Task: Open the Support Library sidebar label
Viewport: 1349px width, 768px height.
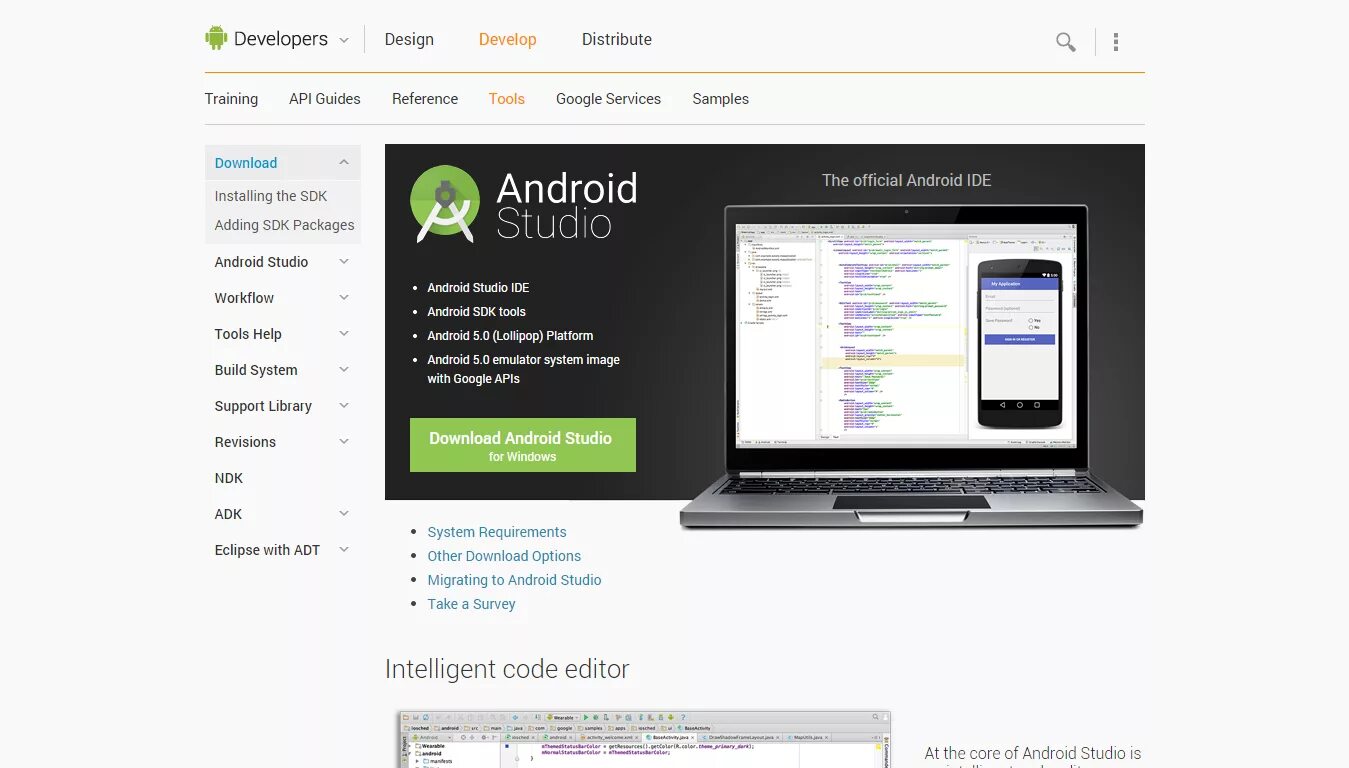Action: point(263,406)
